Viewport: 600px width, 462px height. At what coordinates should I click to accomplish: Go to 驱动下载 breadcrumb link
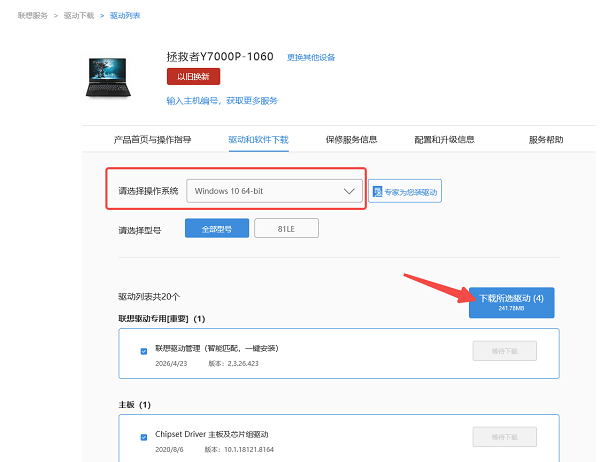[x=78, y=16]
